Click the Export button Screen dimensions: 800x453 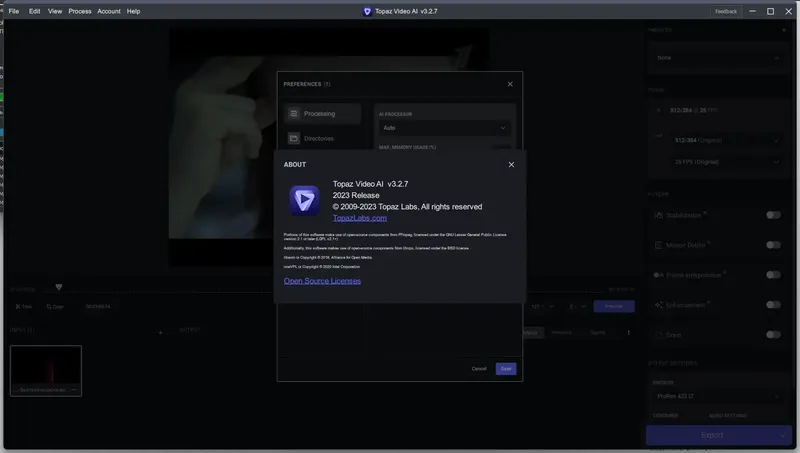711,435
